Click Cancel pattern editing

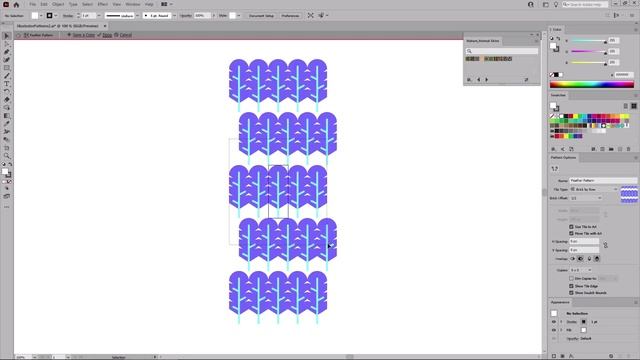[x=126, y=35]
